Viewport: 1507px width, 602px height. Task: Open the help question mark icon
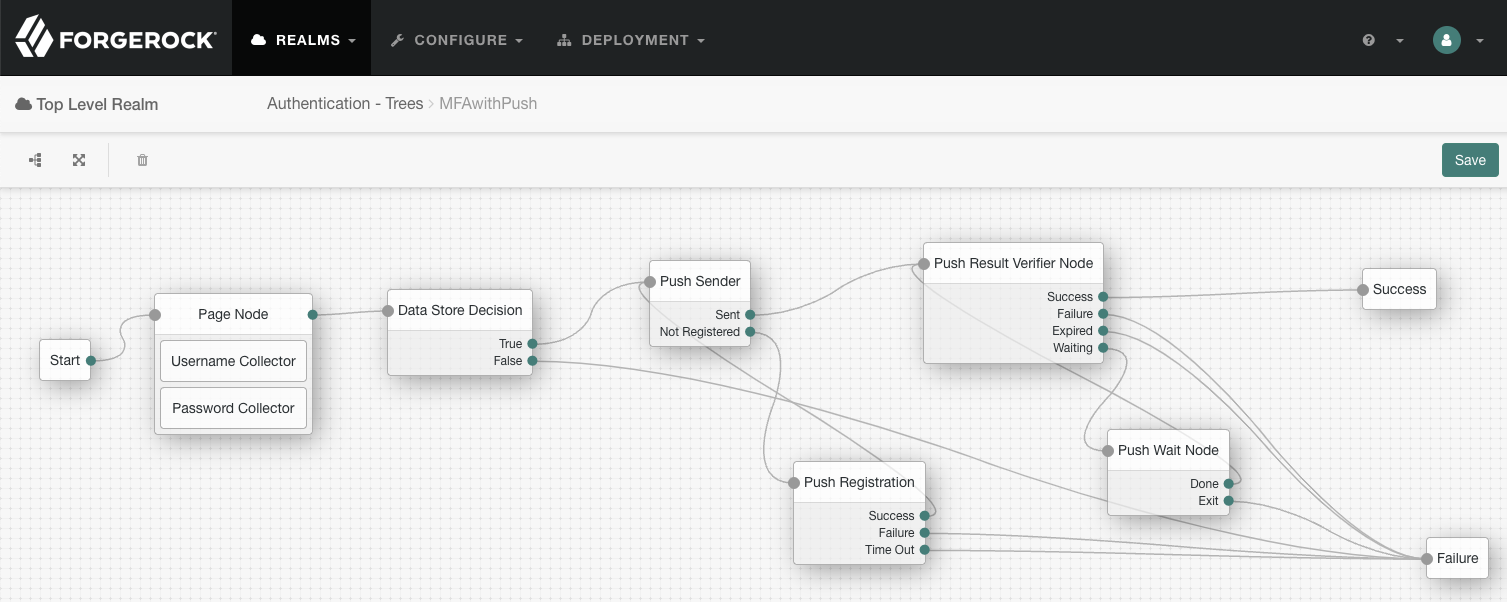point(1368,40)
